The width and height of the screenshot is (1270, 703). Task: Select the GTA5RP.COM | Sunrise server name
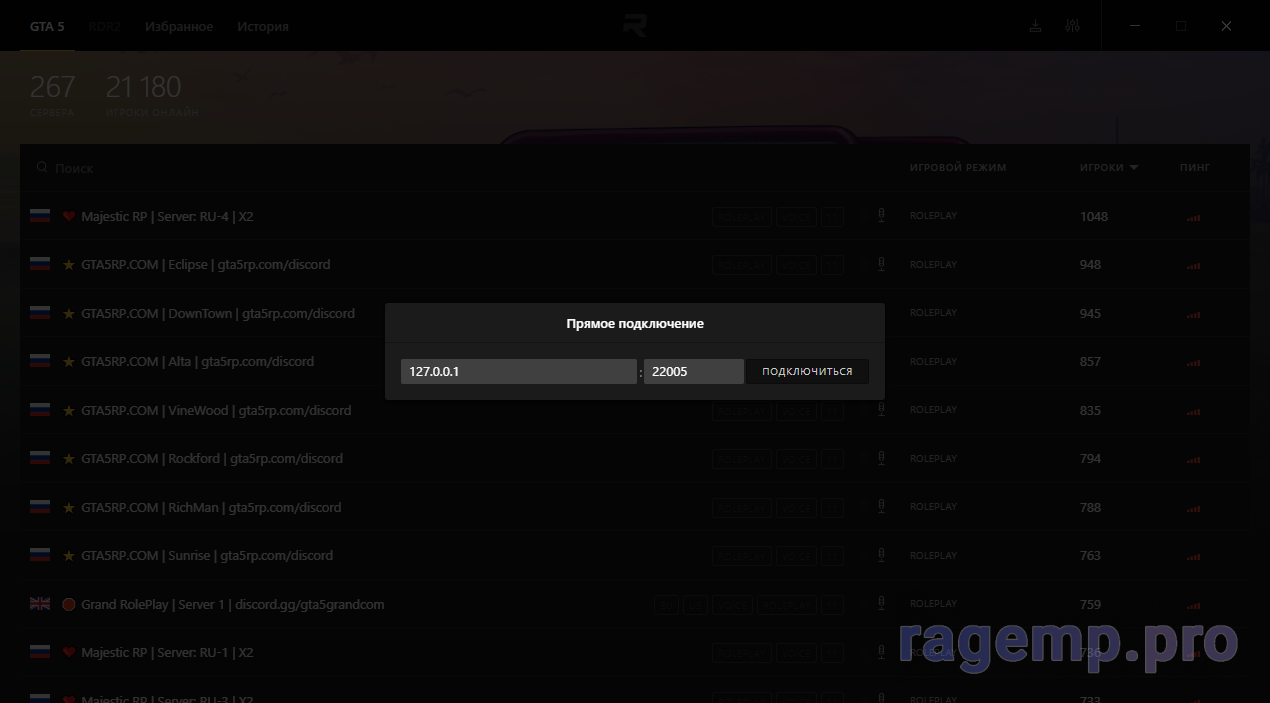point(207,556)
